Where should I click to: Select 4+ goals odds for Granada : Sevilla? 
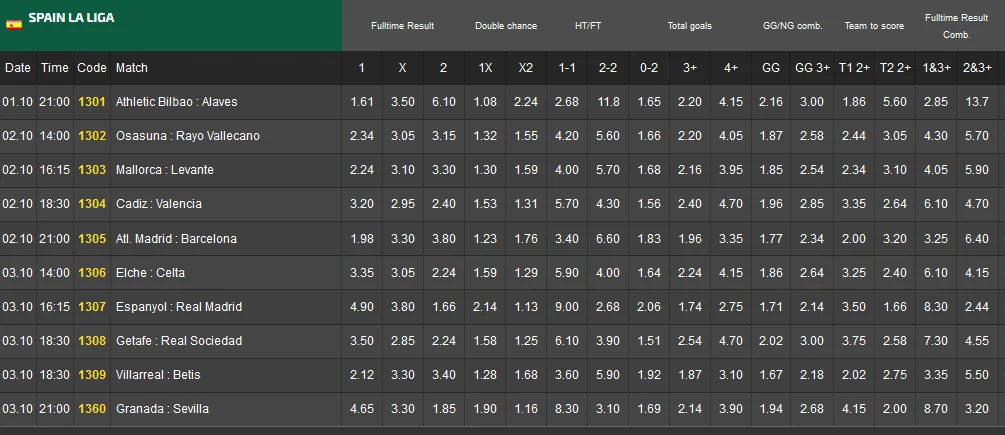coord(731,409)
